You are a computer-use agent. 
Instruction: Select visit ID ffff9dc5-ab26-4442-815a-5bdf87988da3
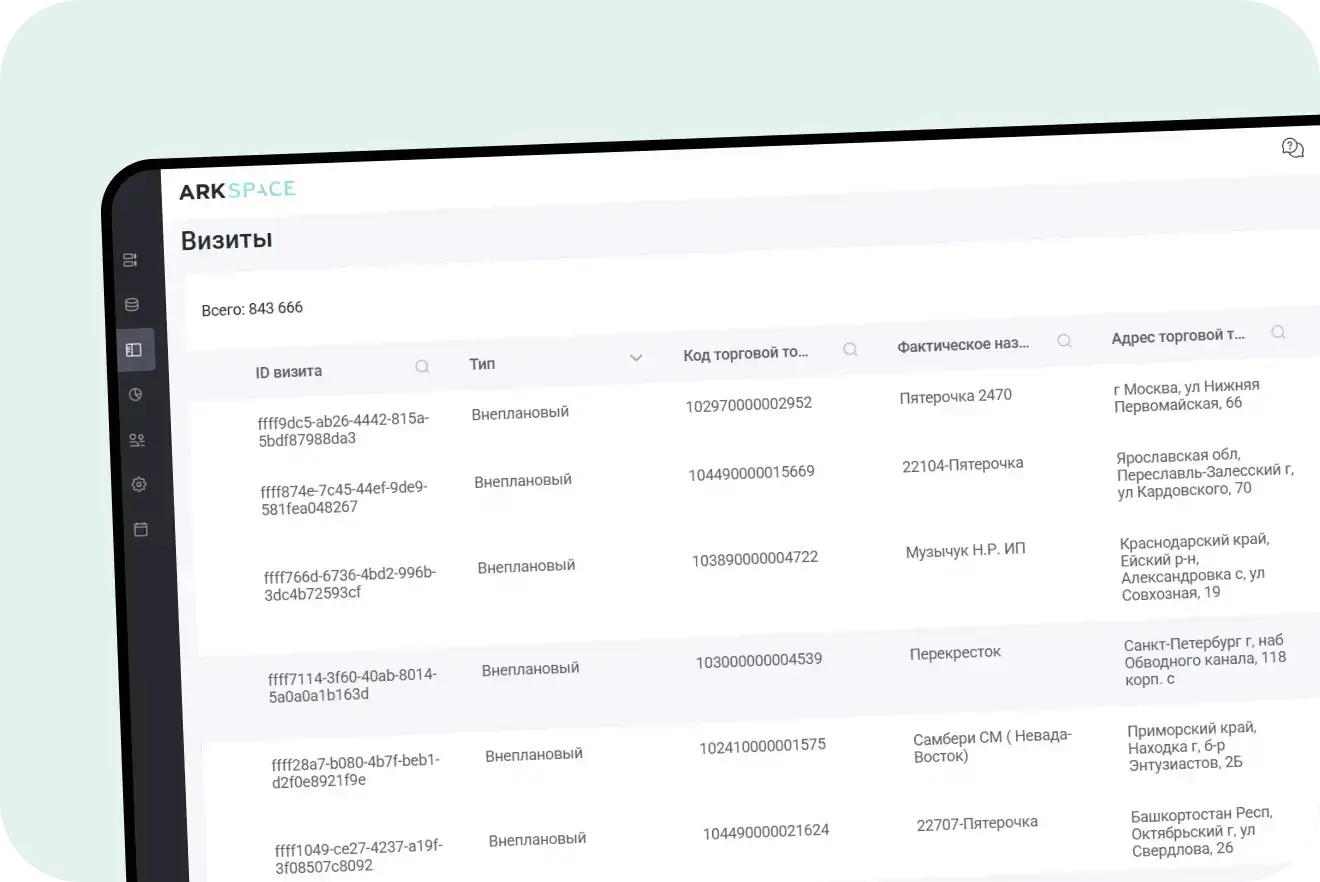point(343,429)
